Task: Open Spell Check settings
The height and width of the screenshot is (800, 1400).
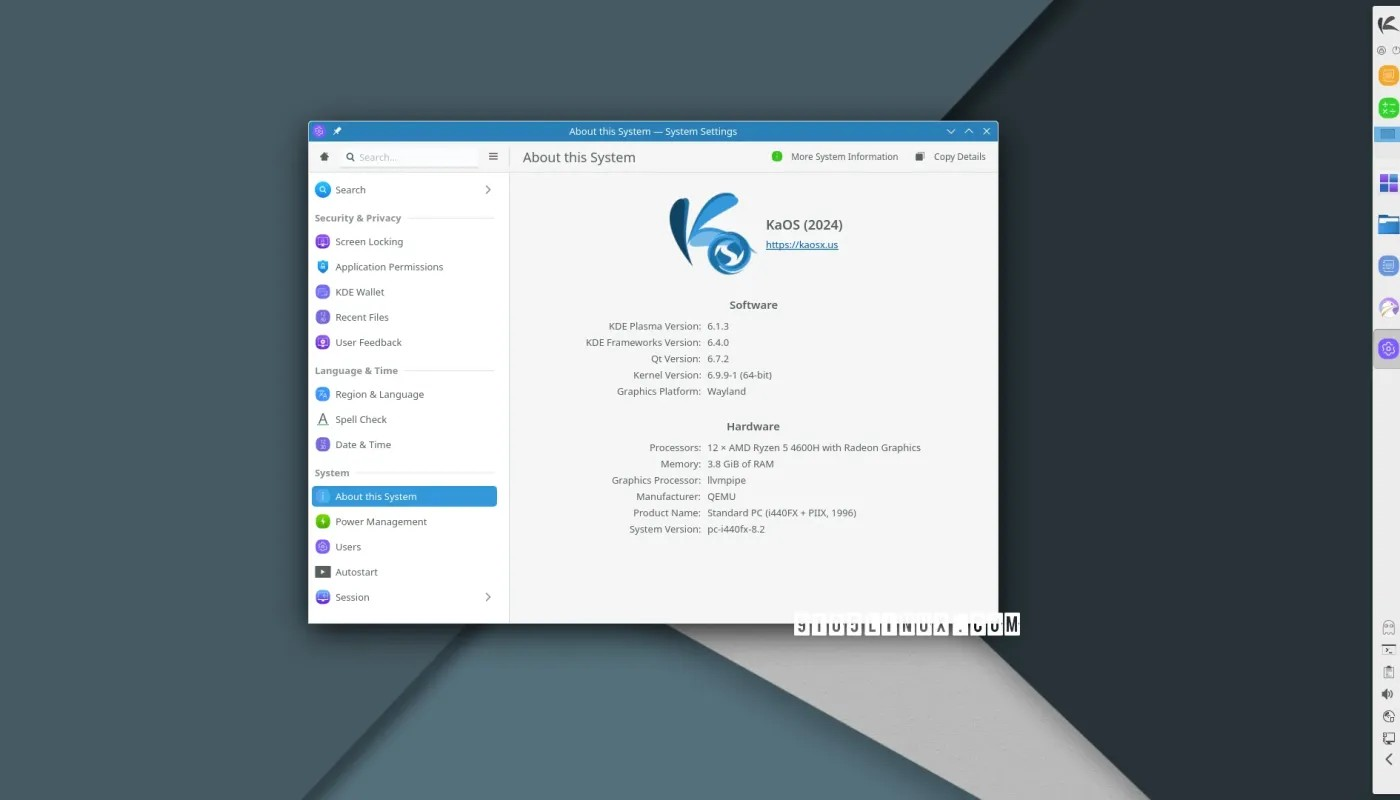Action: coord(404,420)
